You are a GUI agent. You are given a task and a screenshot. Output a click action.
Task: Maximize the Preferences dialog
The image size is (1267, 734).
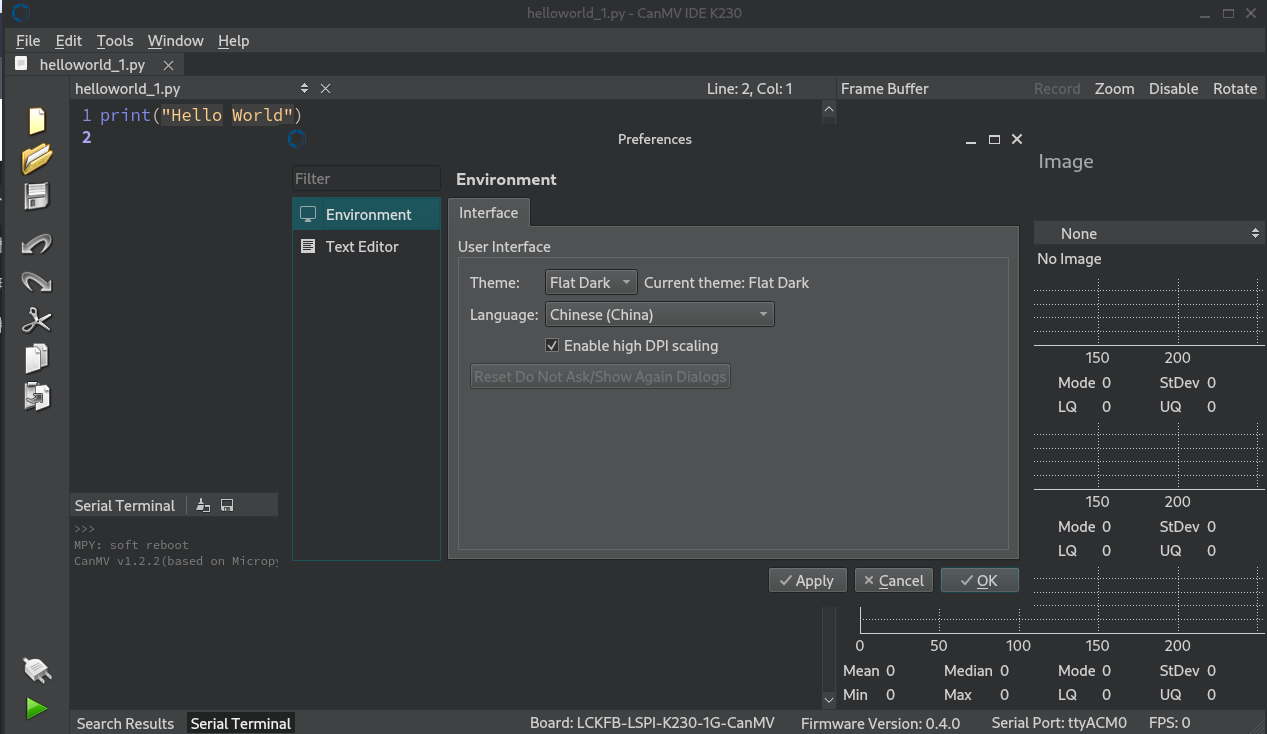(x=994, y=140)
